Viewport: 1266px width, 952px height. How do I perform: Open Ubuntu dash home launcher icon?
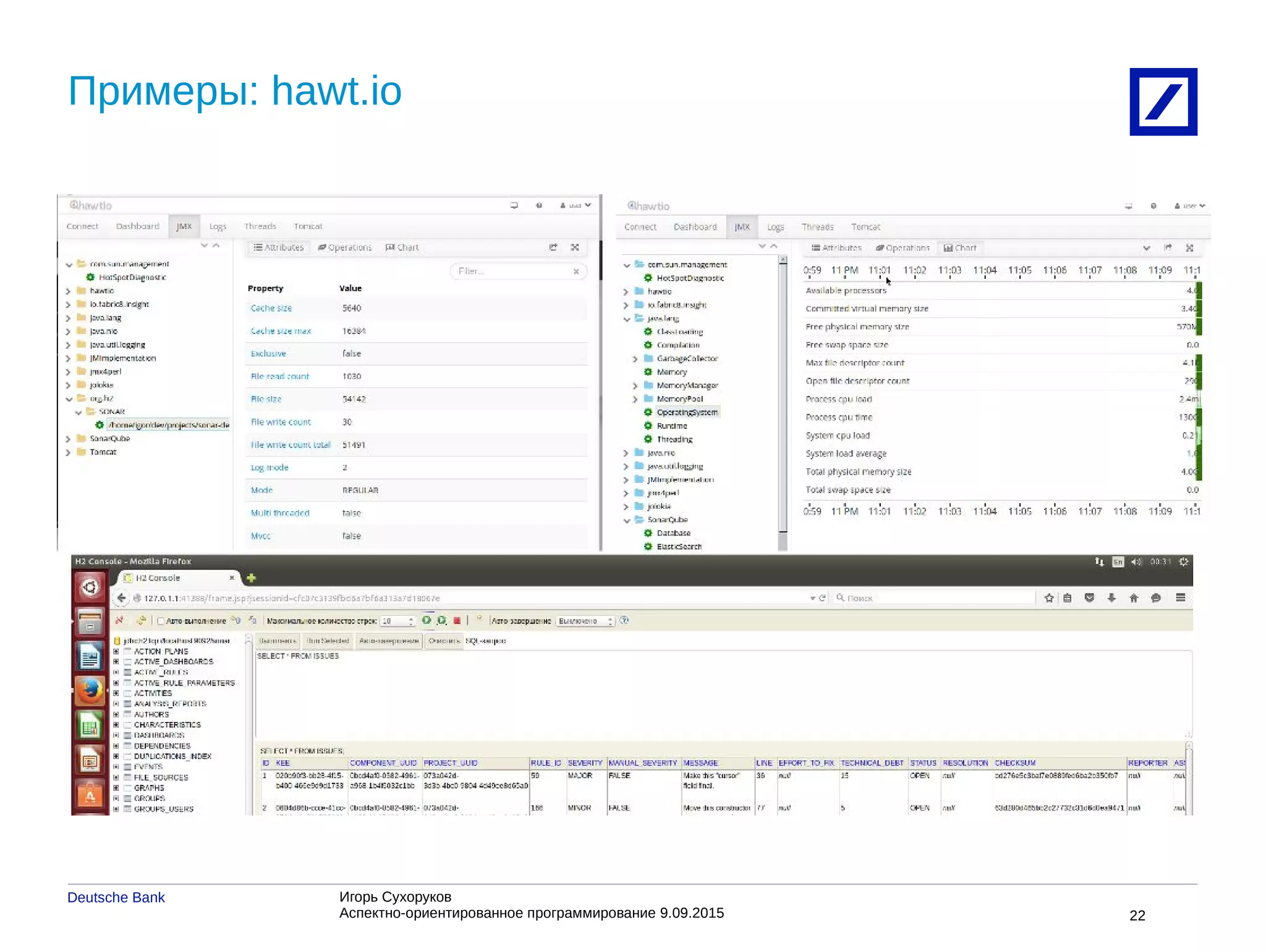coord(90,587)
